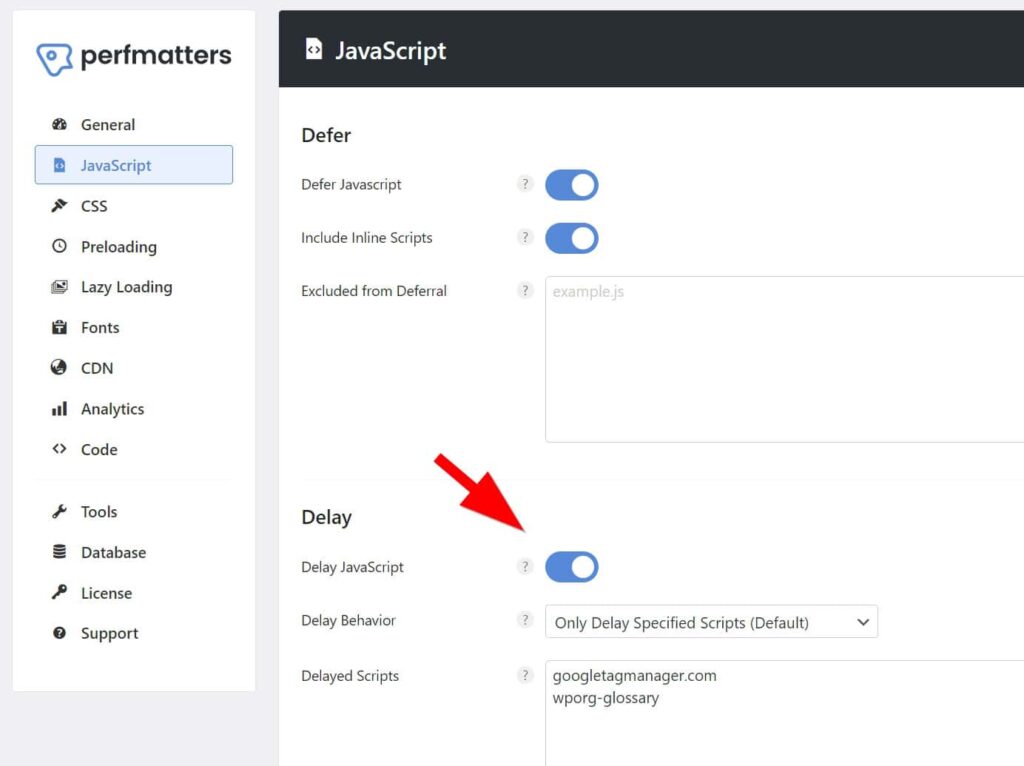Click the help icon beside Excluded from Deferral

525,291
